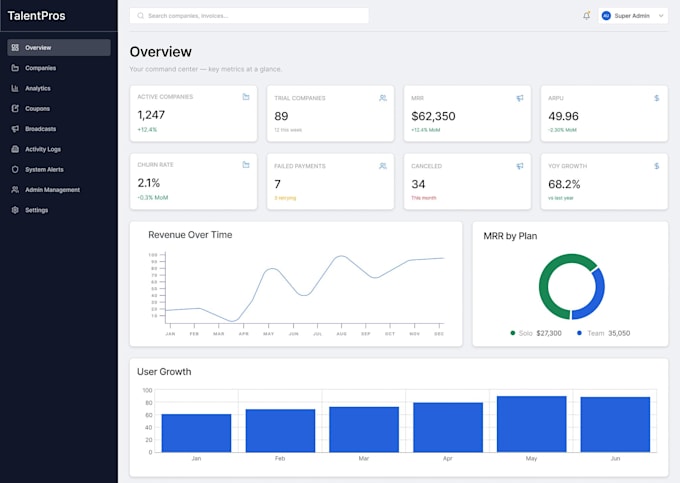Click the 34 canceled value
Screen dimensions: 680x483
pyautogui.click(x=418, y=184)
